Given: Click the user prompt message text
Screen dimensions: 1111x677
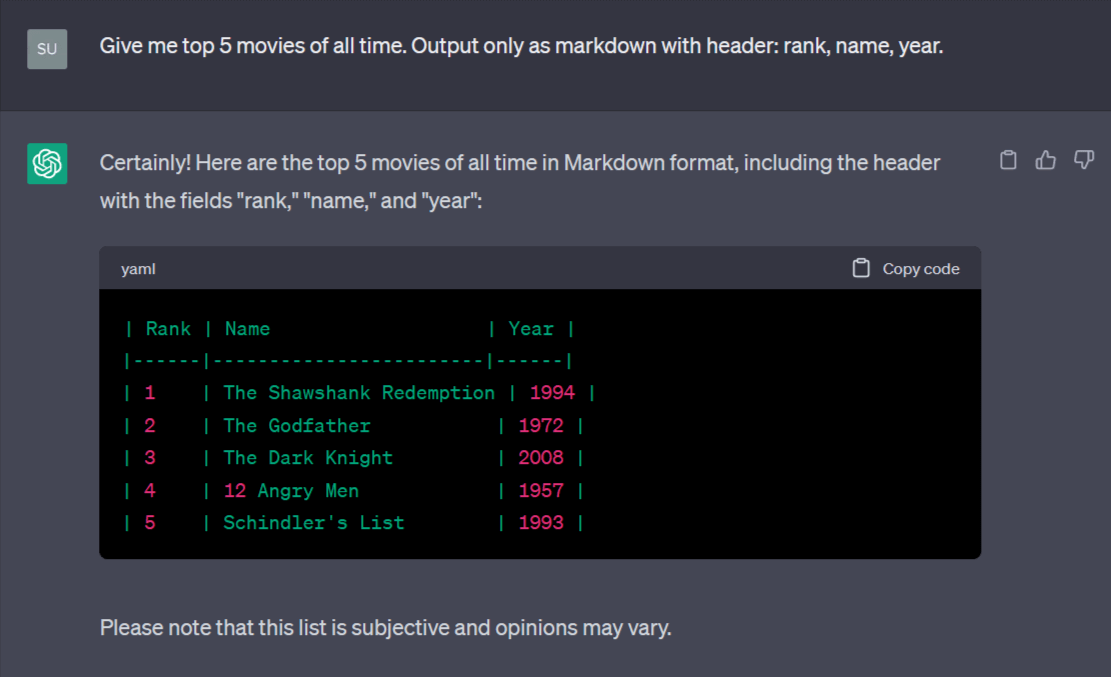Looking at the screenshot, I should pos(521,46).
